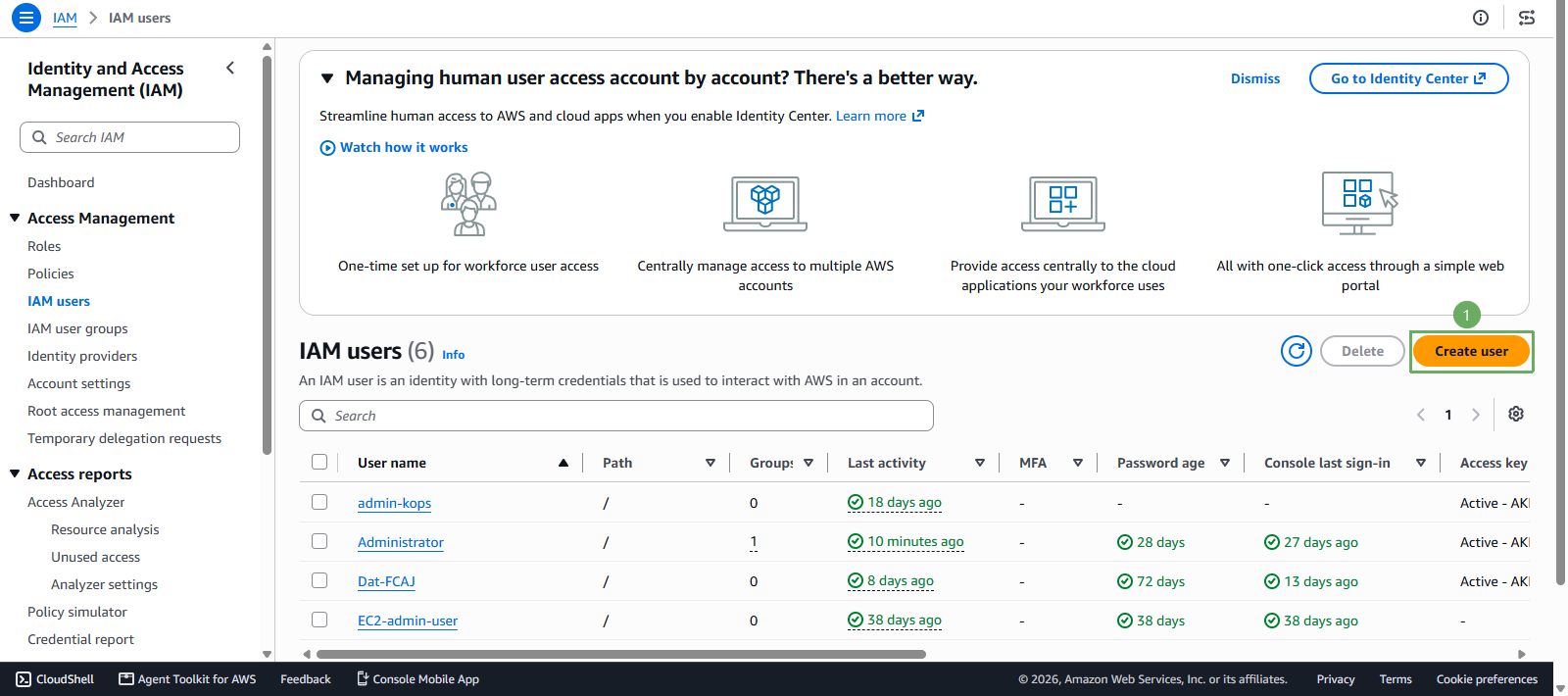Screen dimensions: 1568x696
Task: Sort by Console last sign-in column arrow
Action: (x=1421, y=463)
